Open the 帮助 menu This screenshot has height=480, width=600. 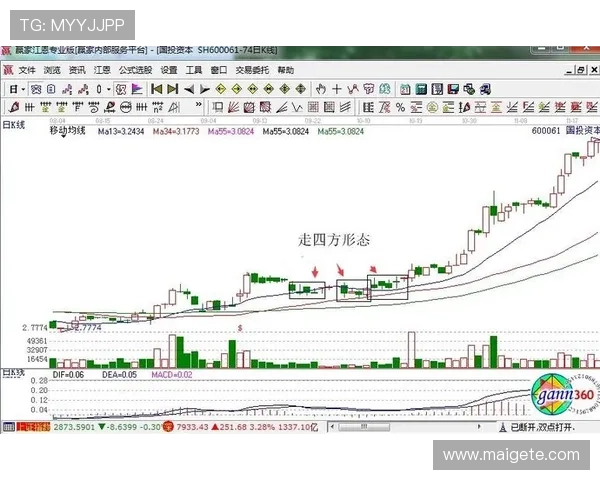coord(285,70)
